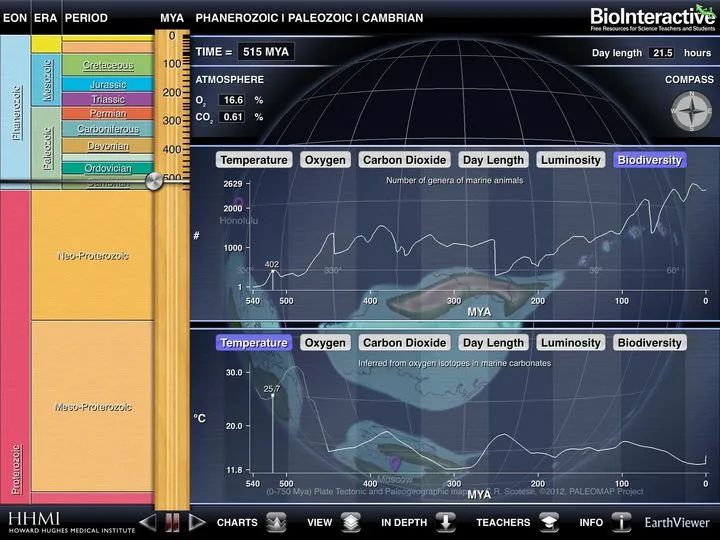Image resolution: width=720 pixels, height=540 pixels.
Task: Open the In Depth download icon
Action: click(x=445, y=522)
